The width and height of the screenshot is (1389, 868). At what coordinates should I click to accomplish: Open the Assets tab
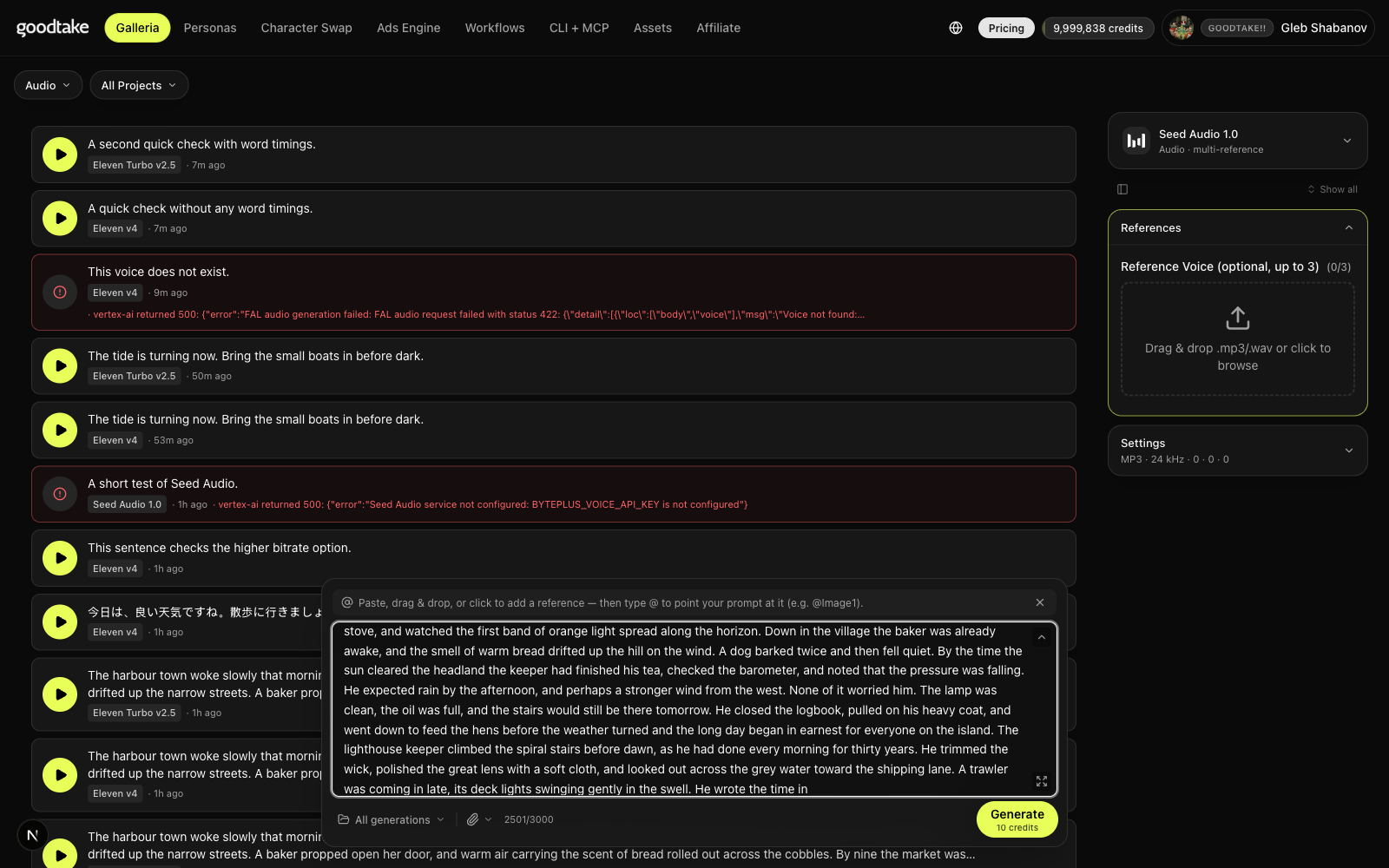click(x=653, y=28)
